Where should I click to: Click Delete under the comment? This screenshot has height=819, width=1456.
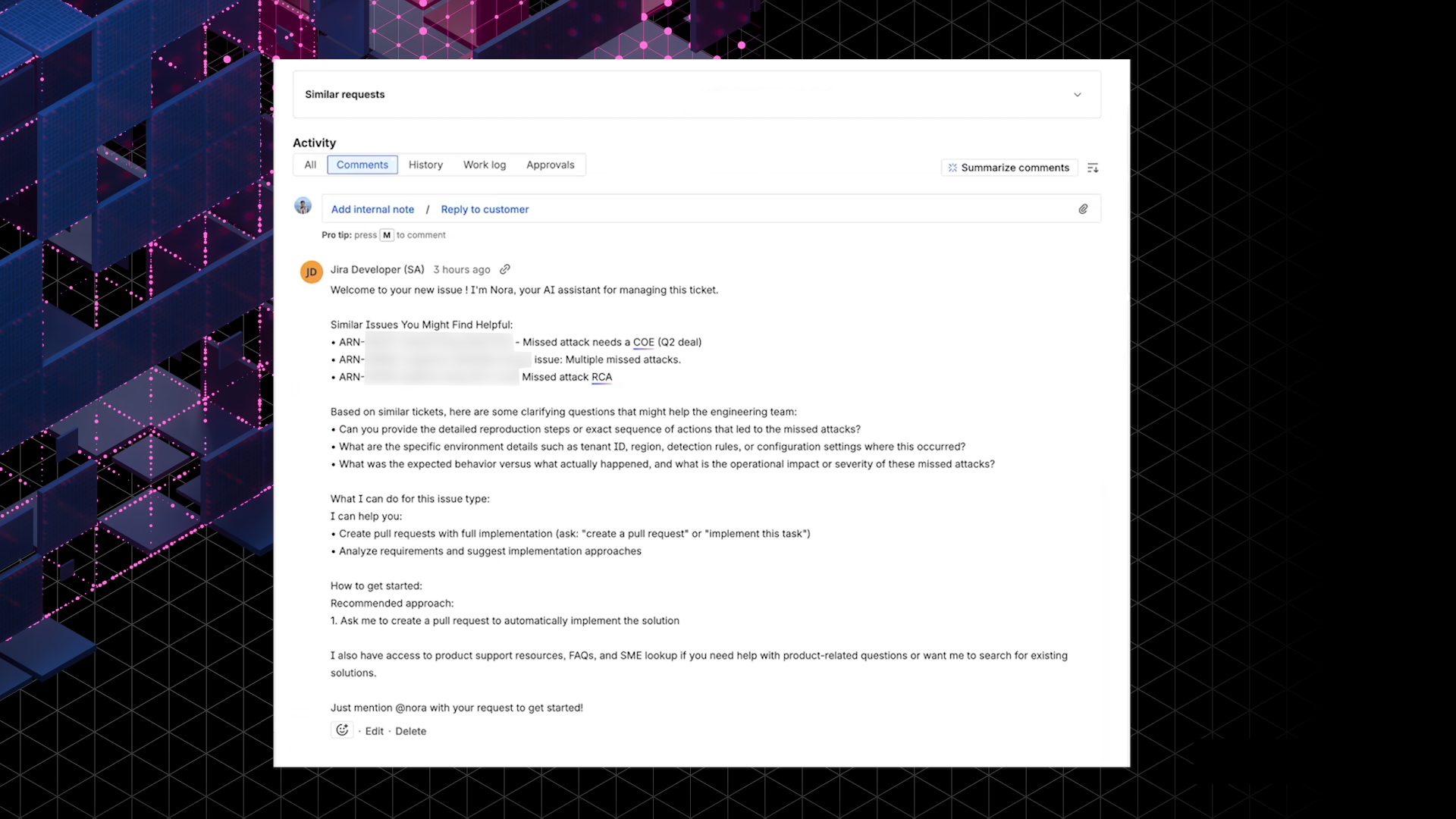click(x=410, y=731)
